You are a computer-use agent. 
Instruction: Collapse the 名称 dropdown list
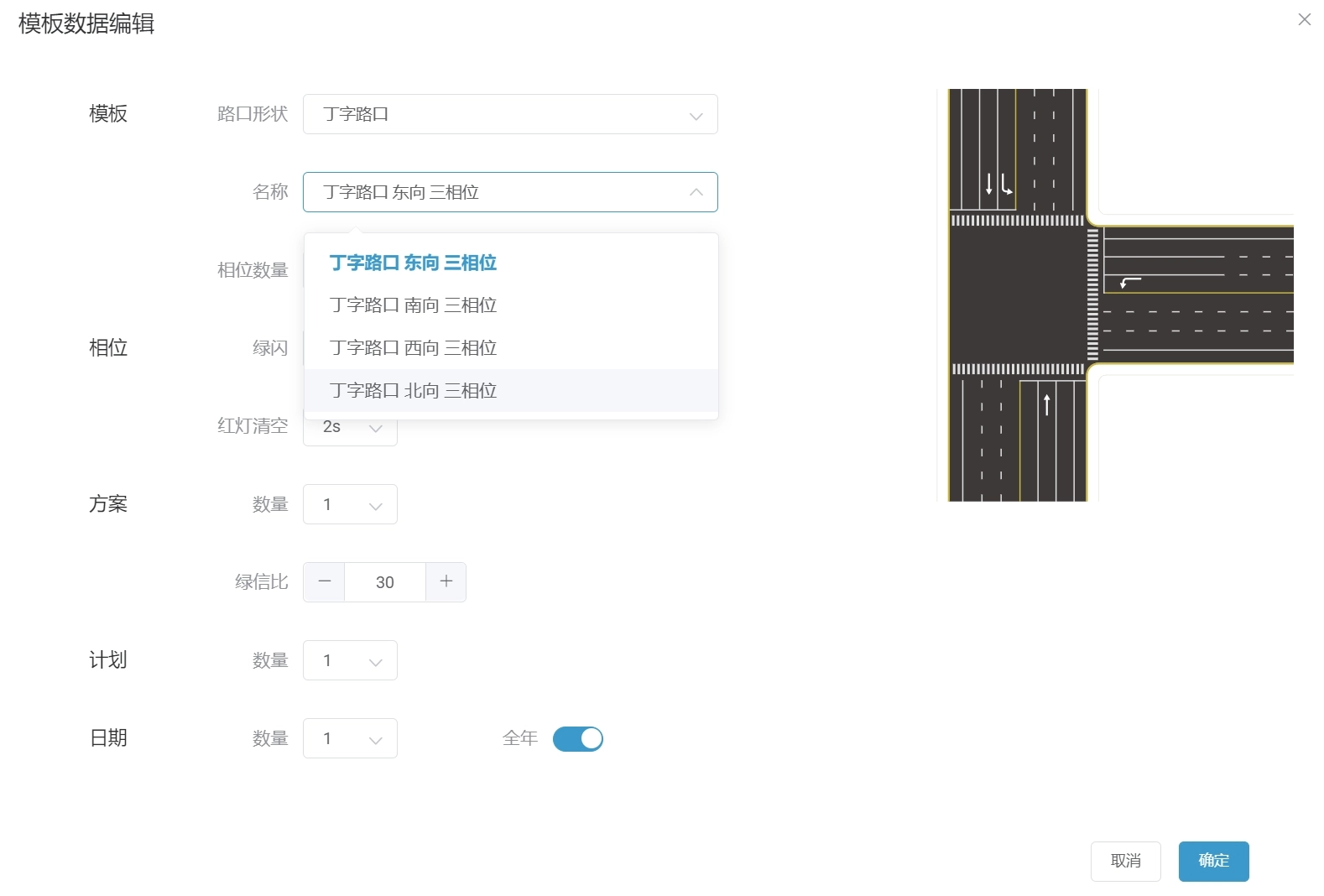pos(696,192)
